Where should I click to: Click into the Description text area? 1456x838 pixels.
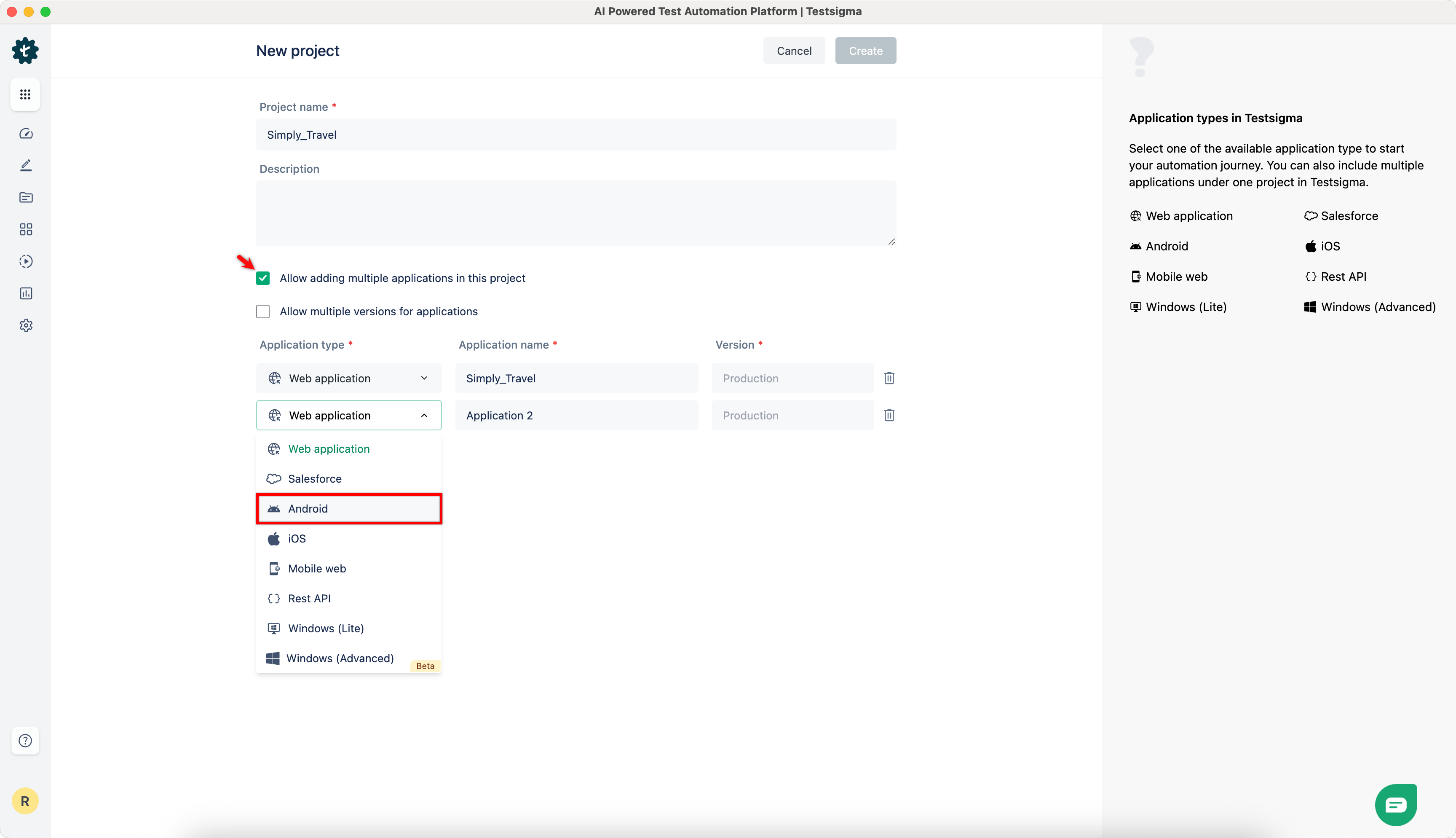[x=575, y=214]
